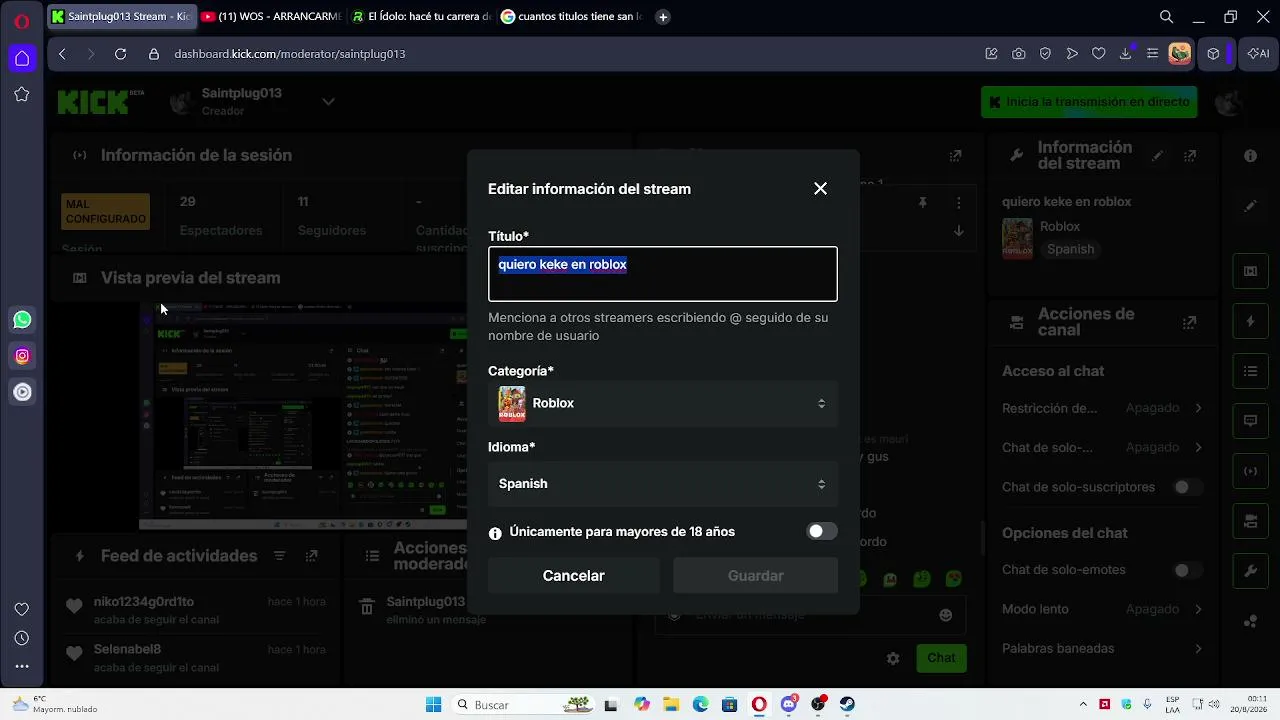
Task: Open Windows Start menu
Action: (433, 705)
